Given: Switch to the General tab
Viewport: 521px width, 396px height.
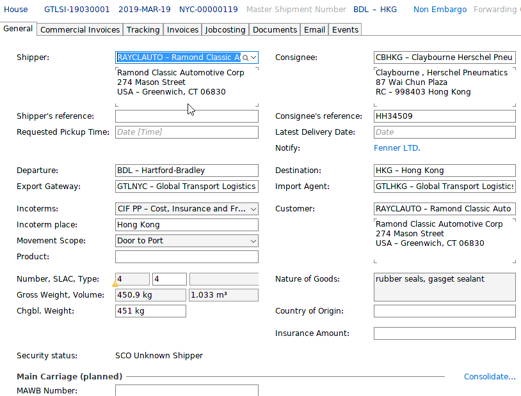Looking at the screenshot, I should (x=18, y=29).
